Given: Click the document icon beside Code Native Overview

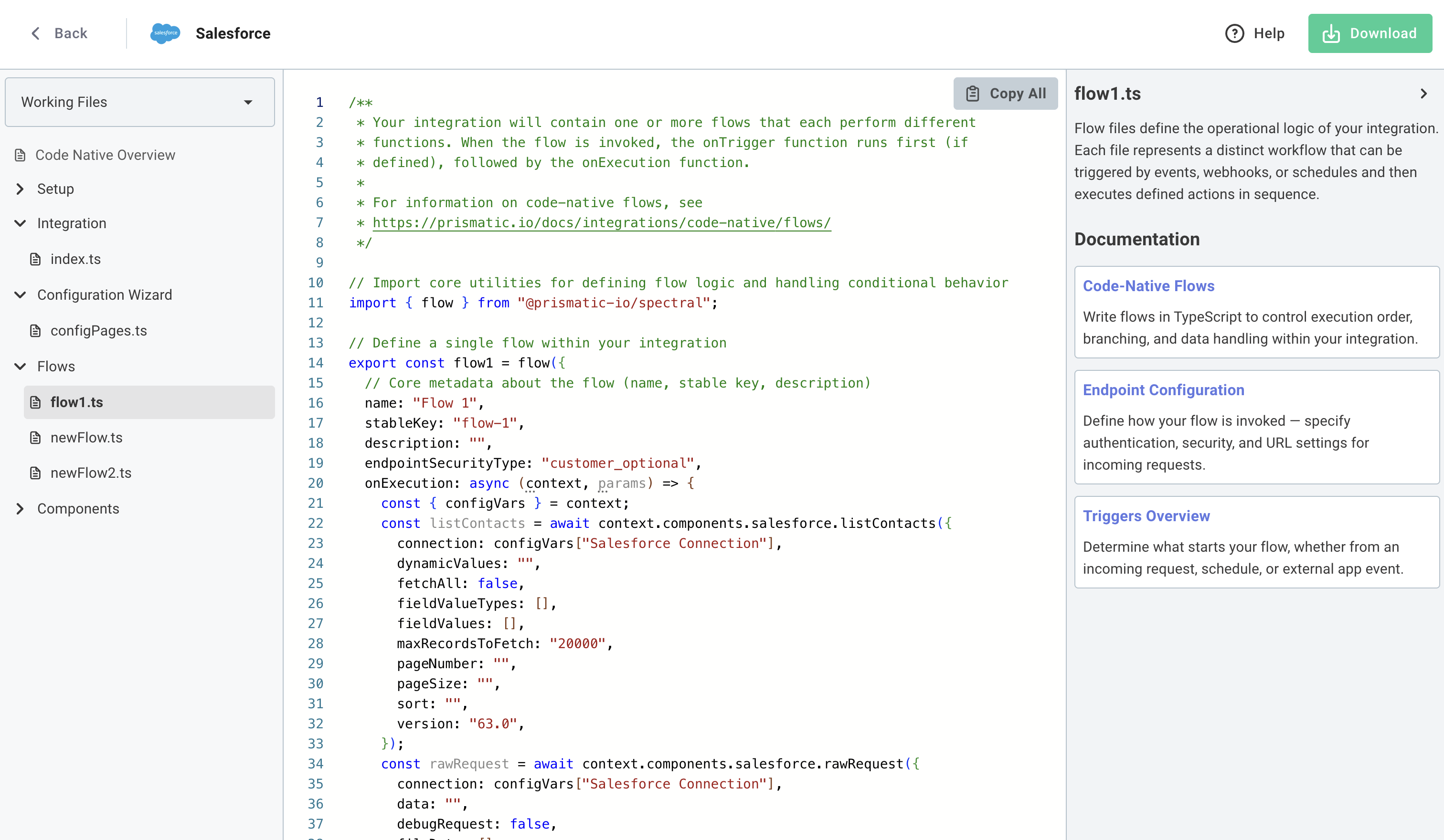Looking at the screenshot, I should coord(20,155).
